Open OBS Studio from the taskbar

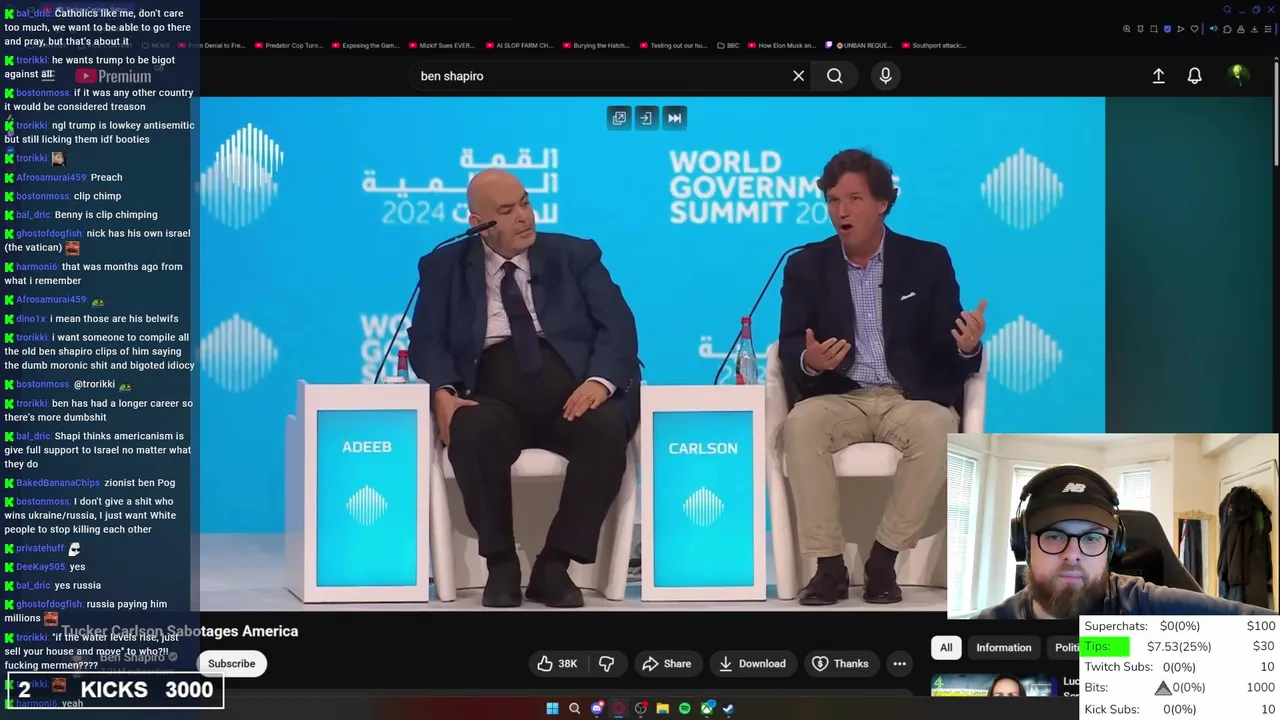641,708
